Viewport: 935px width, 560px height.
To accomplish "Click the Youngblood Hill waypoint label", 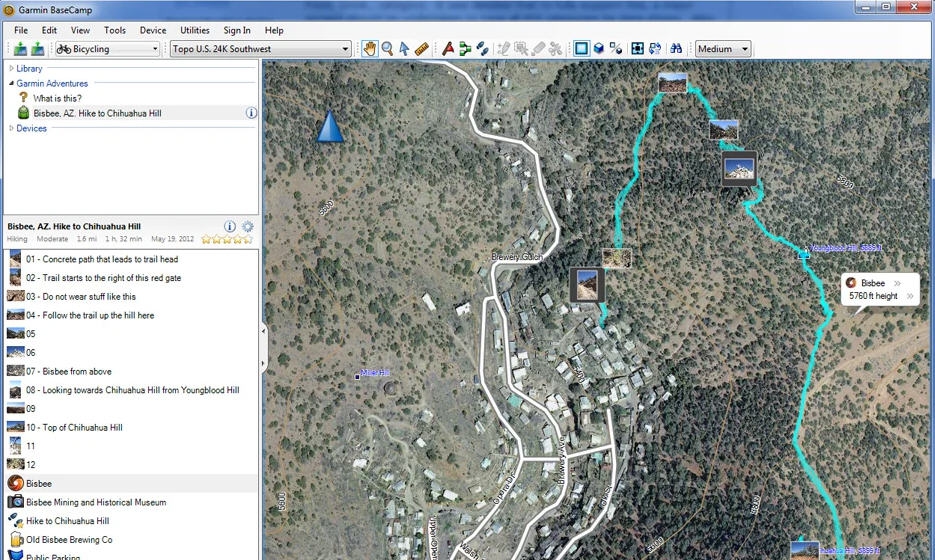I will point(846,247).
